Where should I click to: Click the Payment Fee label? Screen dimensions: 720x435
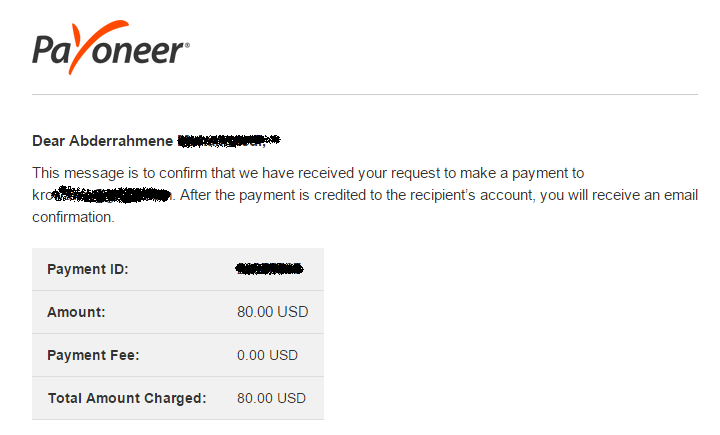pyautogui.click(x=93, y=356)
